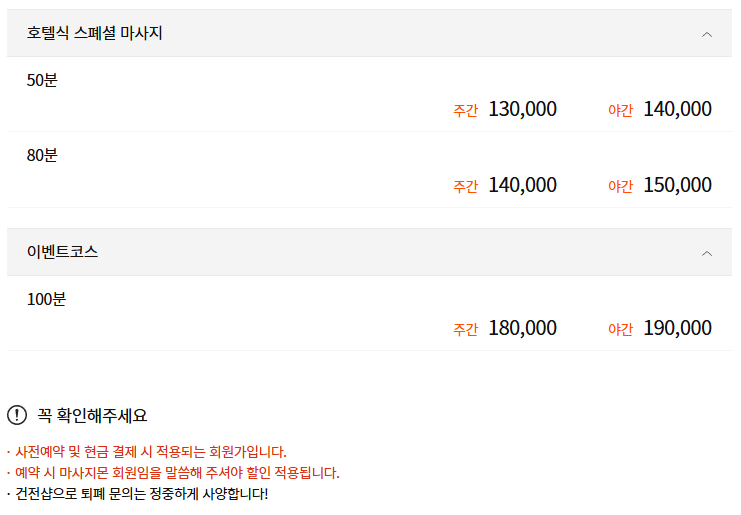Viewport: 741px width, 515px height.
Task: Click the 80분 주간 price 140,000
Action: [x=522, y=185]
